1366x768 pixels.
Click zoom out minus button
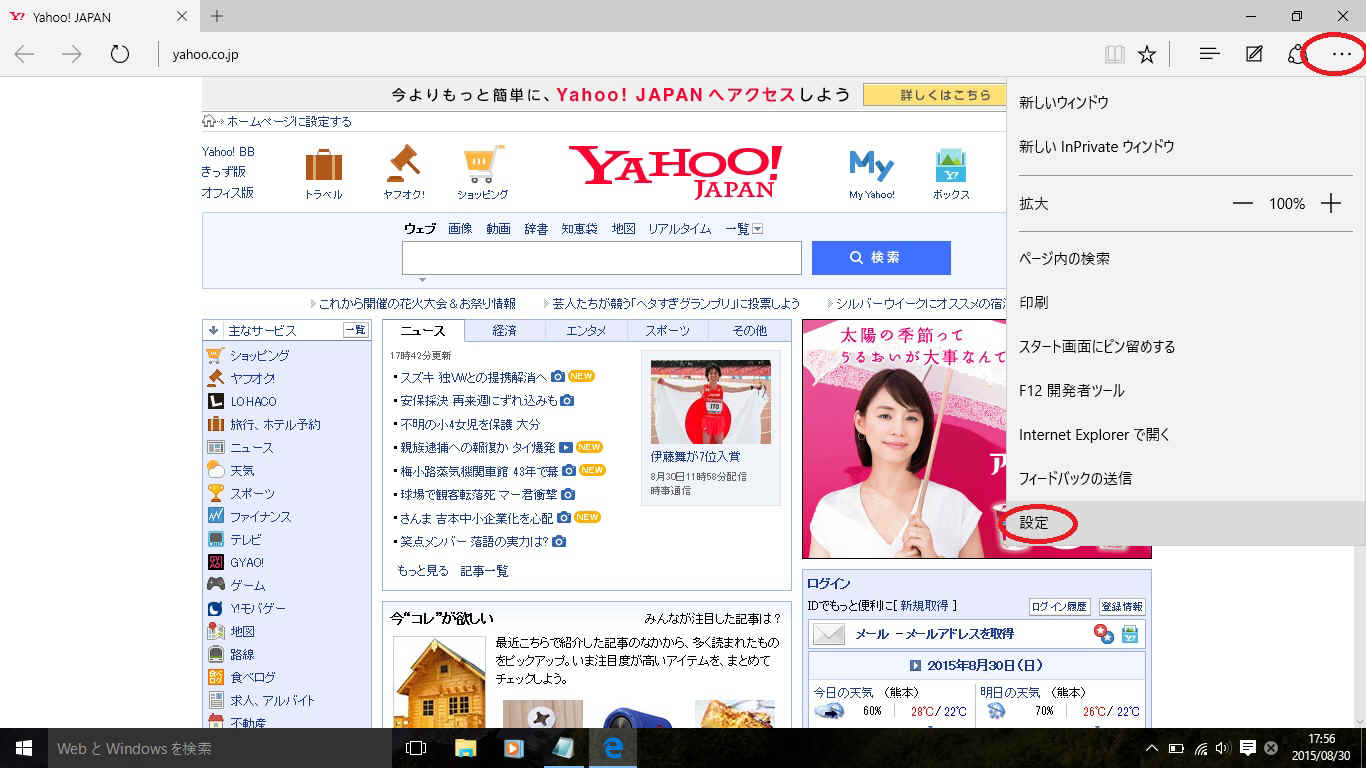[1242, 203]
